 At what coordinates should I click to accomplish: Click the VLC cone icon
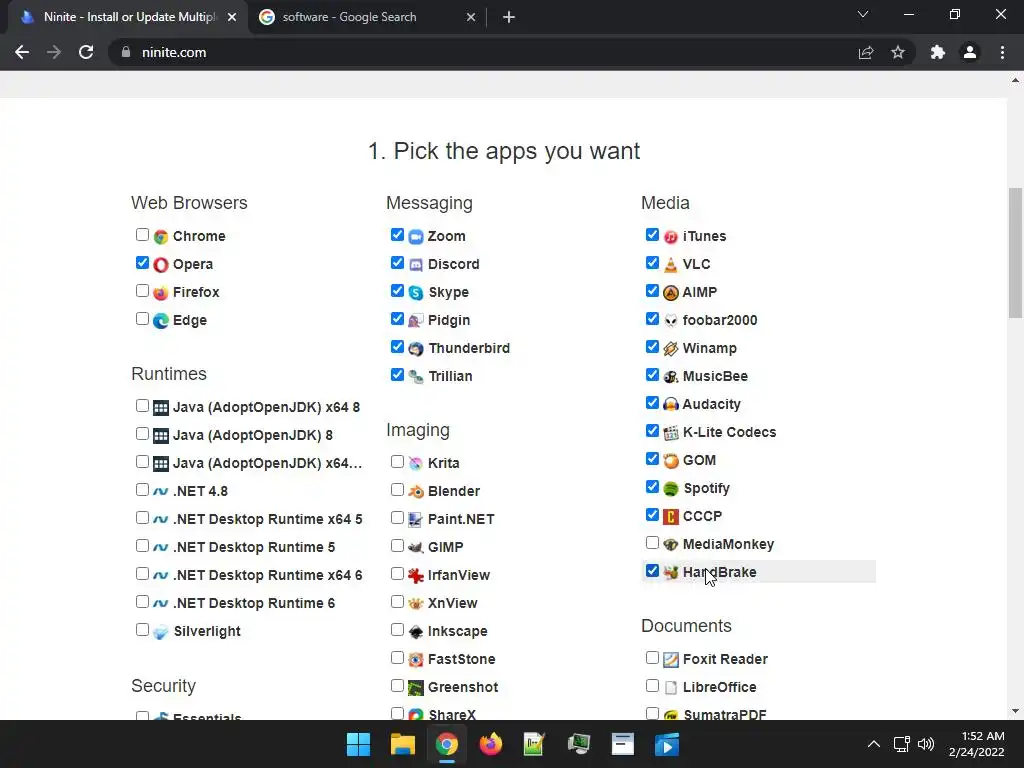671,264
